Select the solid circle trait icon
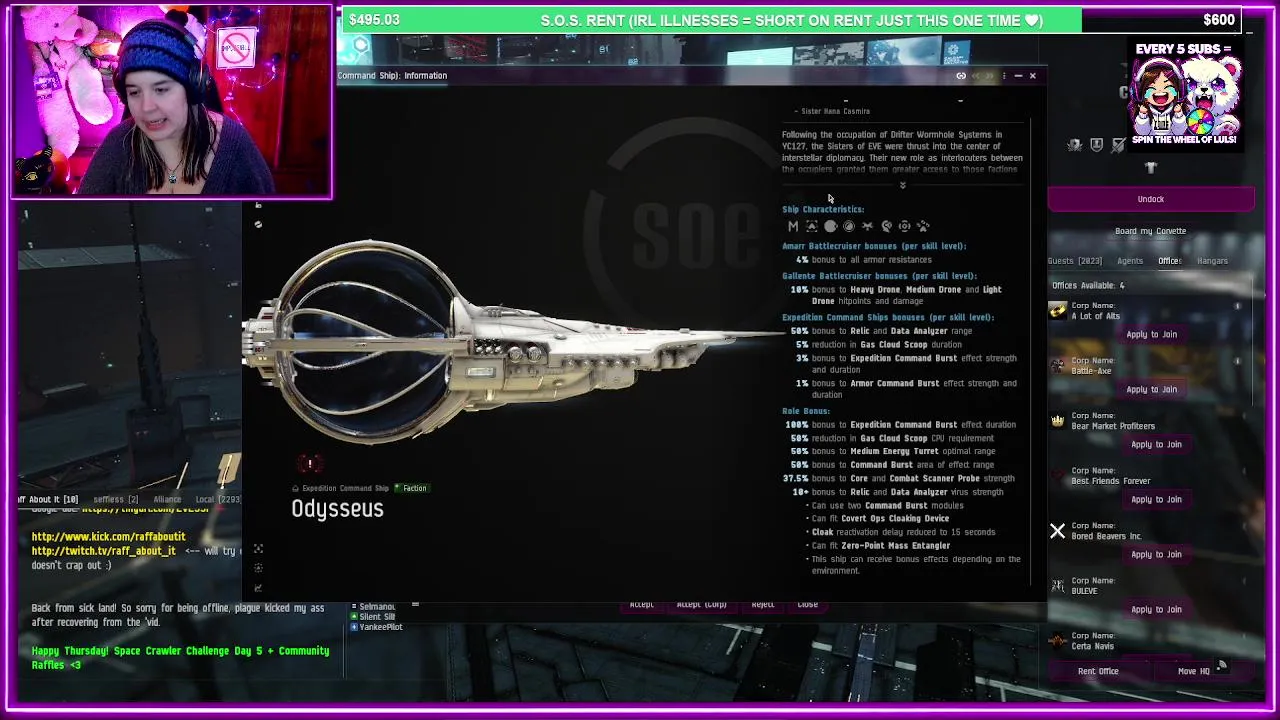Screen dimensions: 1280x720 point(830,226)
